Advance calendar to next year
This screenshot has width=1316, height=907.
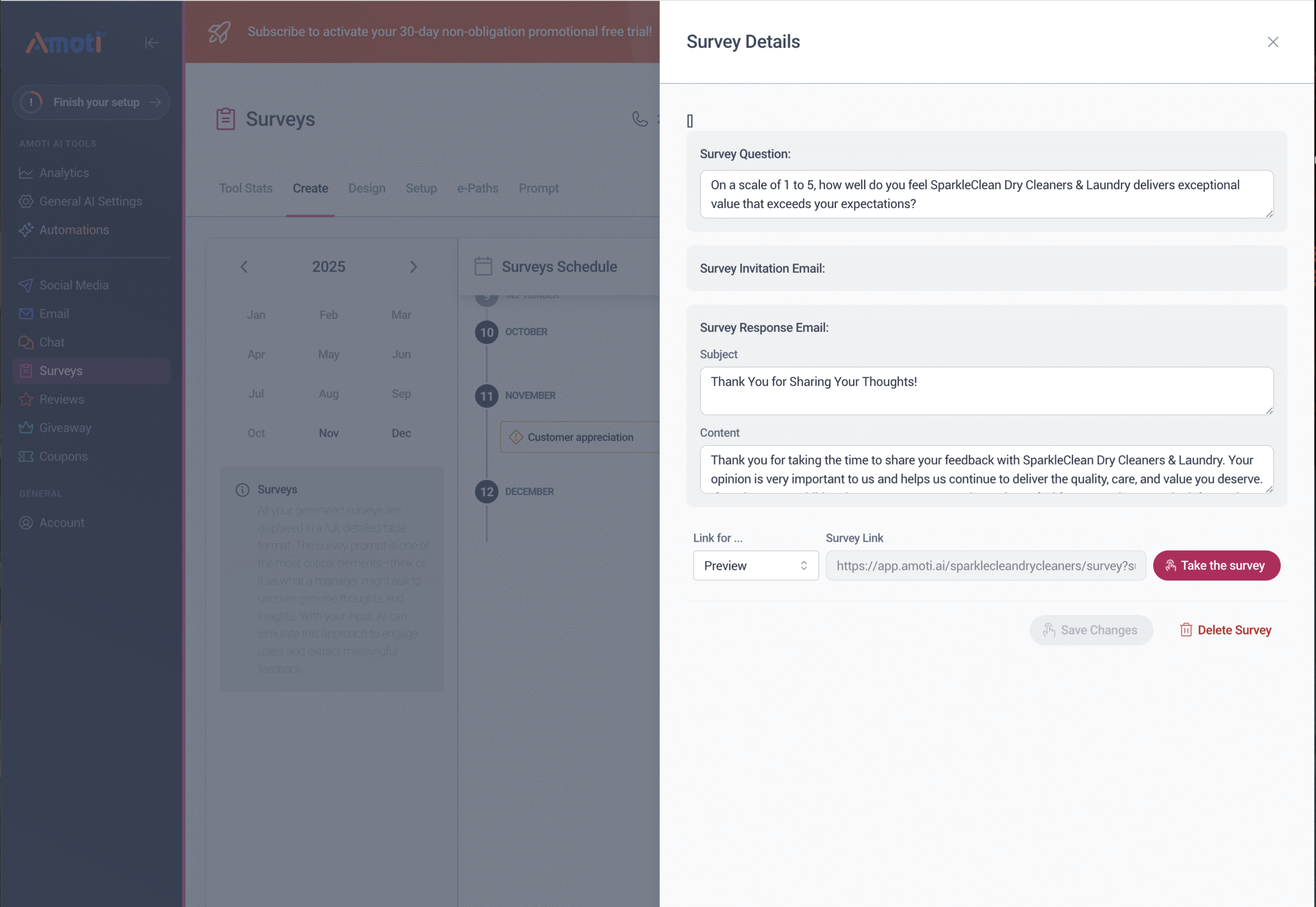413,267
